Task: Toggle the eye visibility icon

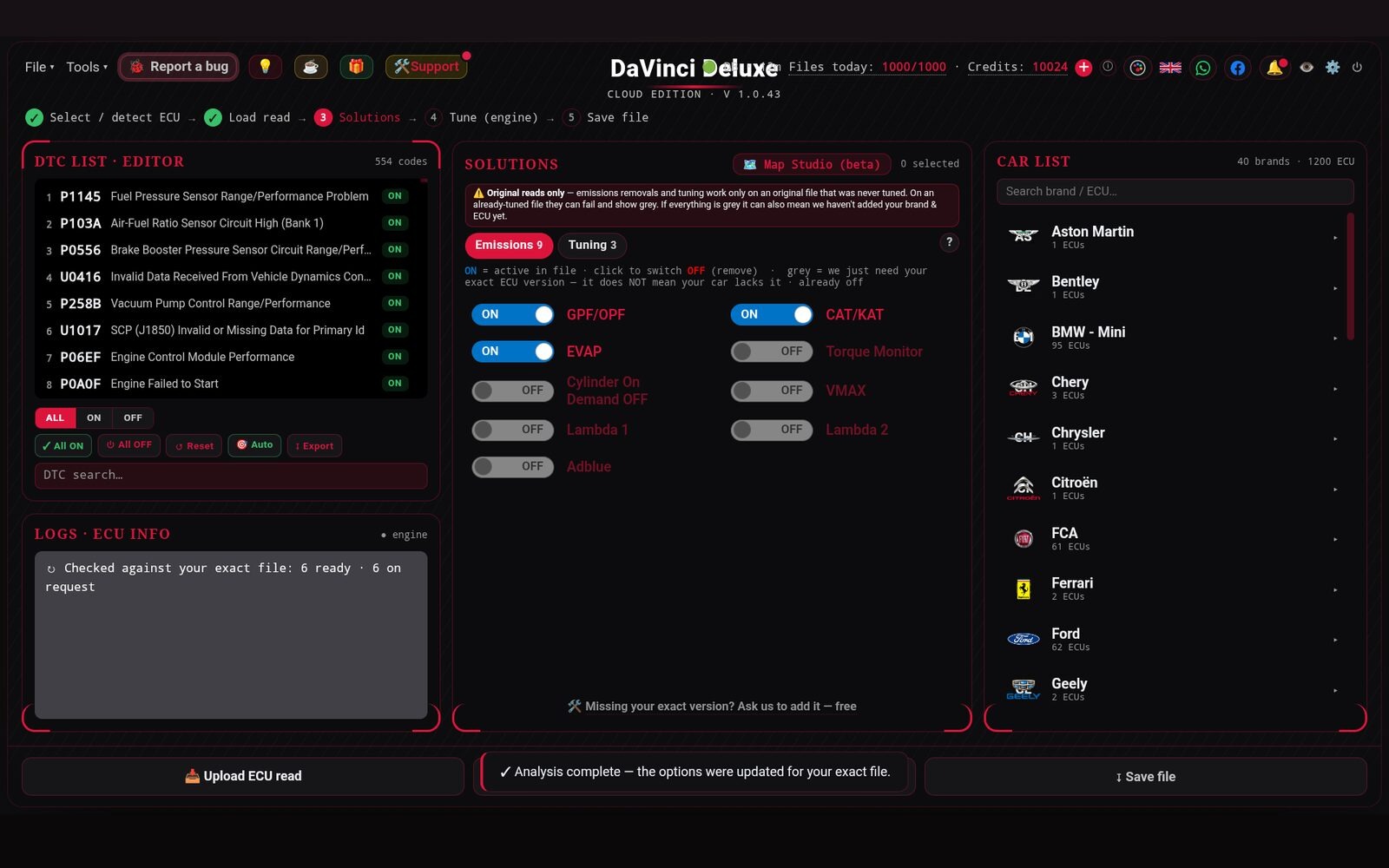Action: pyautogui.click(x=1307, y=67)
